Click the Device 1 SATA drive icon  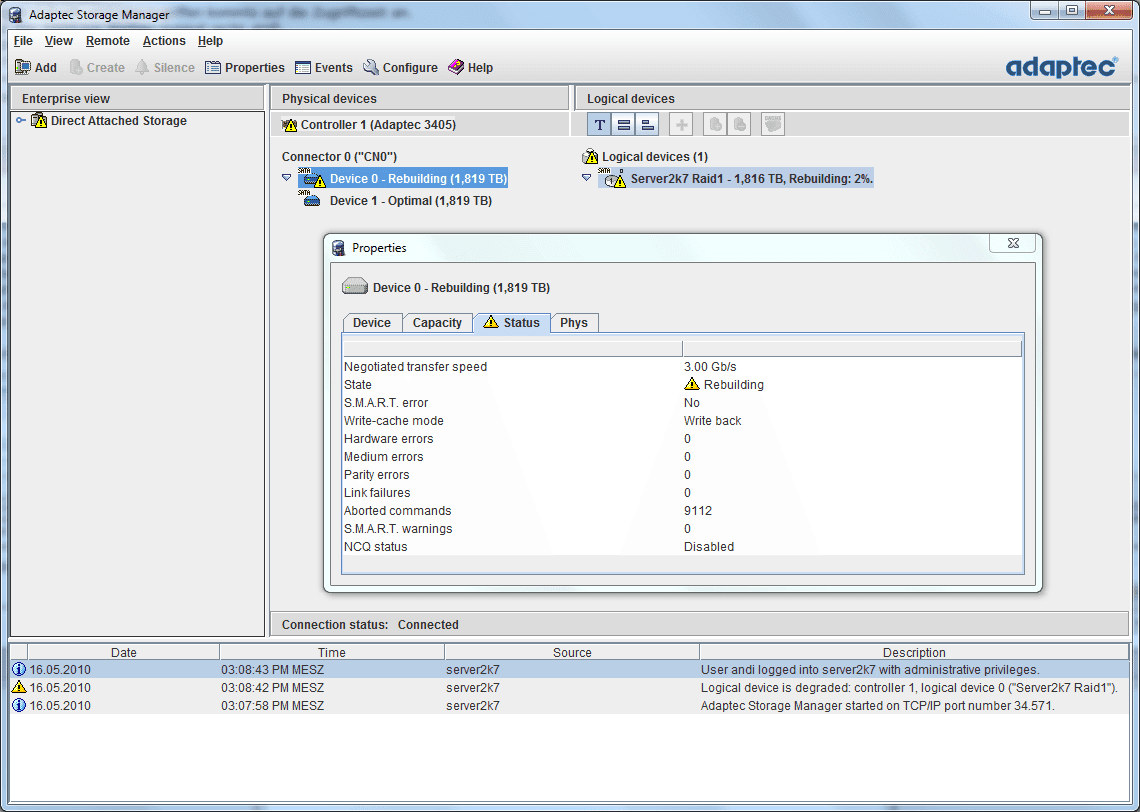pyautogui.click(x=309, y=198)
